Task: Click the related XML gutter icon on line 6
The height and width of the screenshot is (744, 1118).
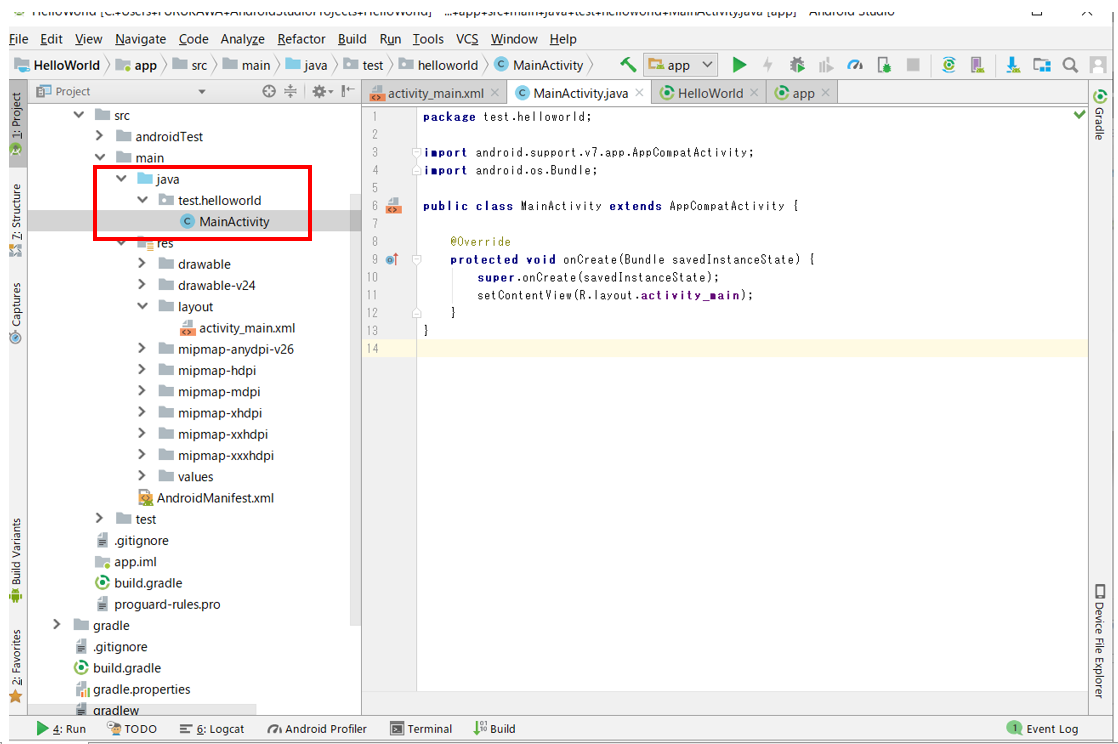Action: tap(394, 206)
